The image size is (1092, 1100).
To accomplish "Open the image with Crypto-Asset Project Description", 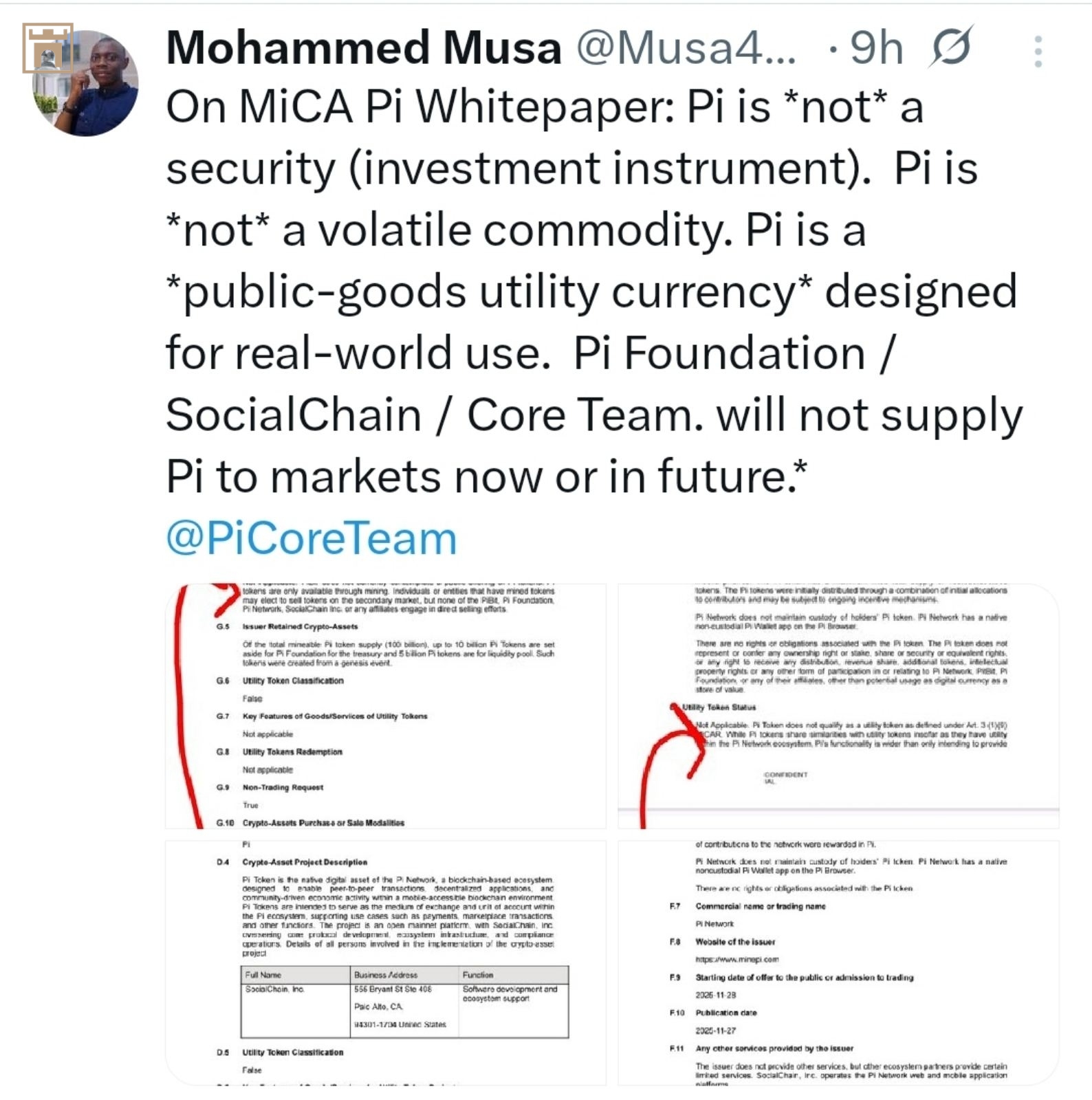I will (x=385, y=962).
